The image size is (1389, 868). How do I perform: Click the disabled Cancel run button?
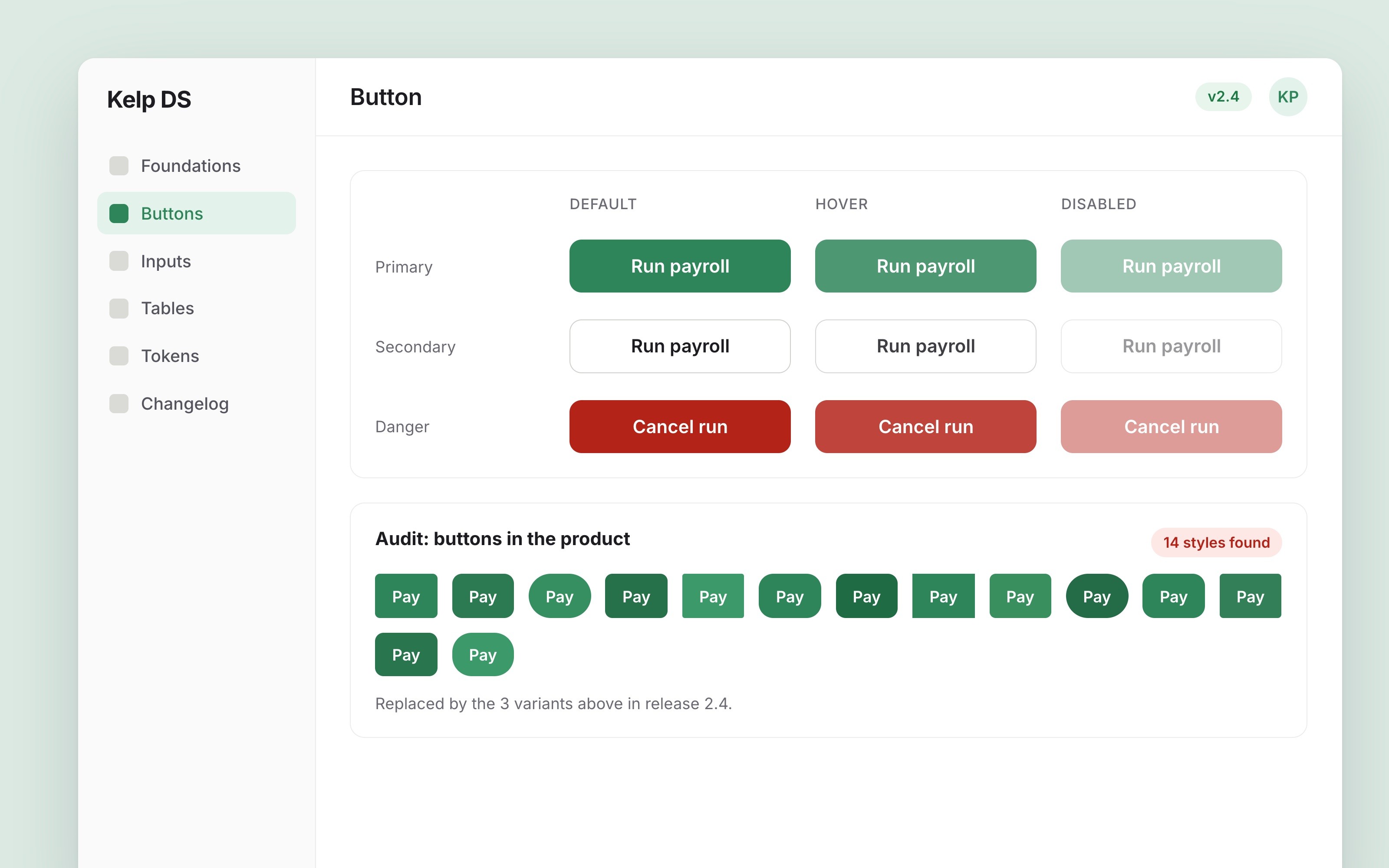coord(1171,427)
